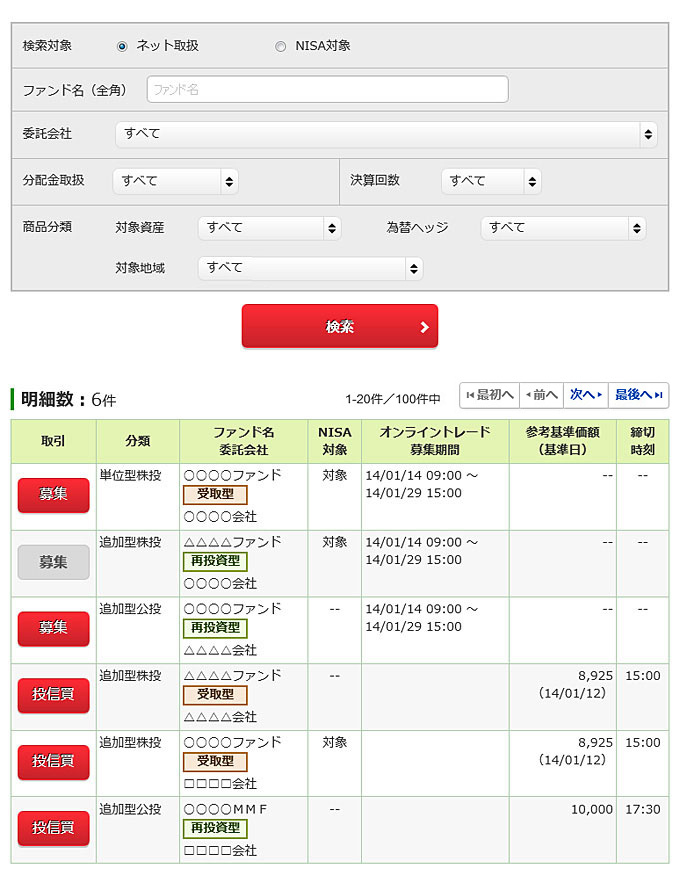This screenshot has width=680, height=888.
Task: Click the 明細数：6件 heading
Action: pos(69,400)
